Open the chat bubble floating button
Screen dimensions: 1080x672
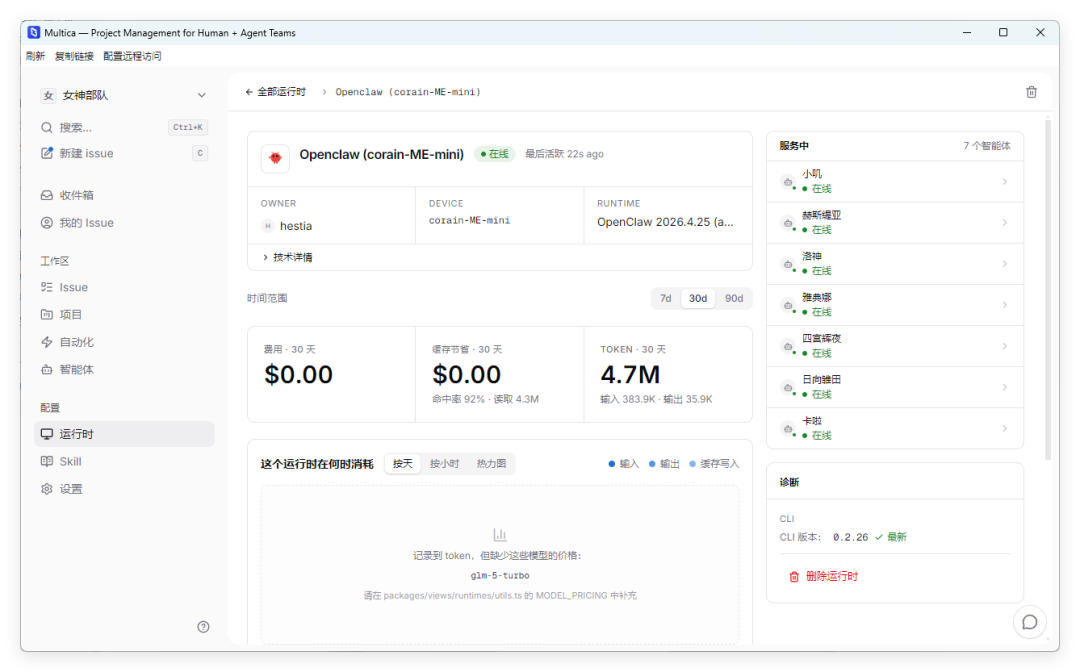1030,622
